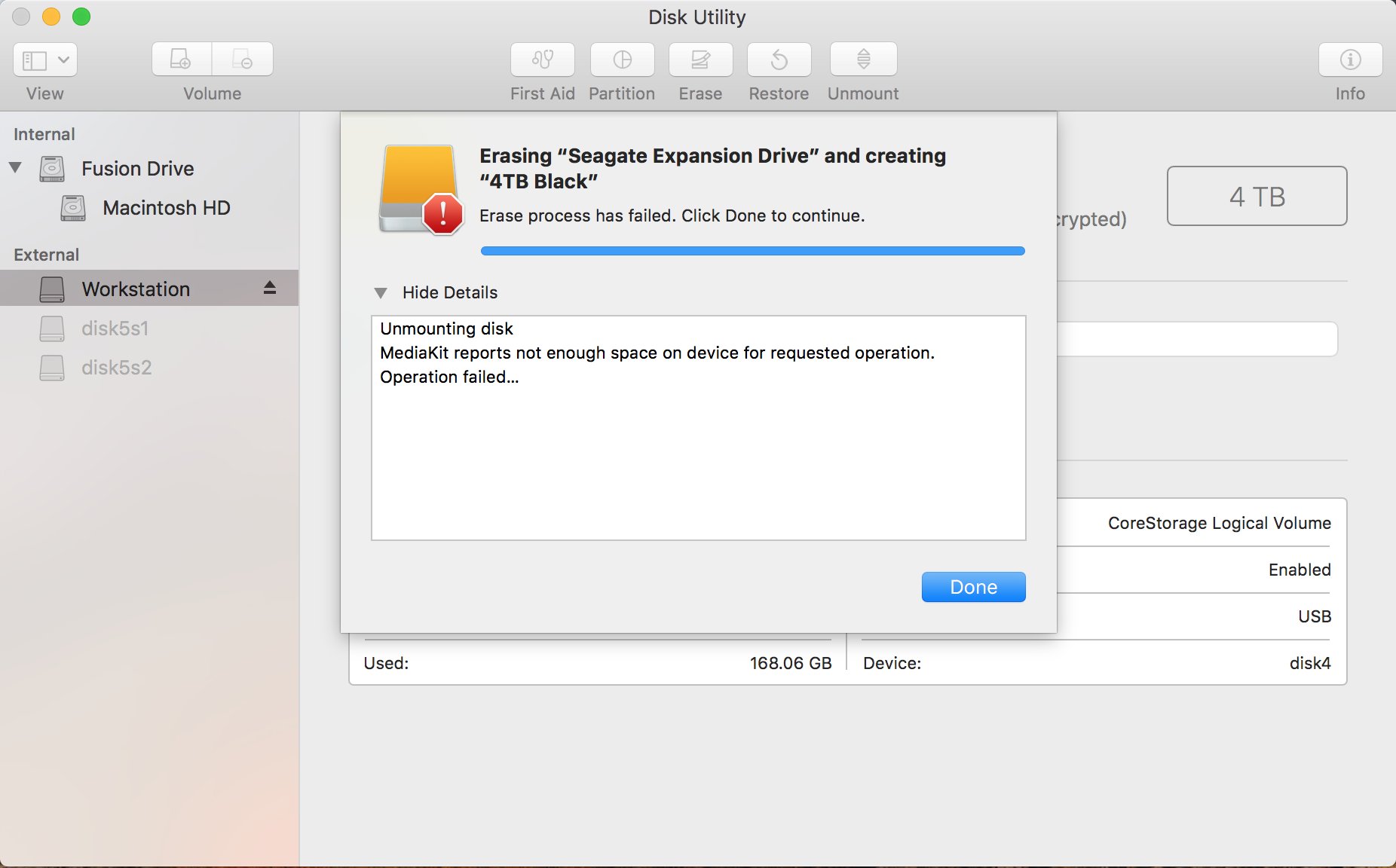
Task: Click the Remove Volume toolbar icon
Action: [x=243, y=59]
